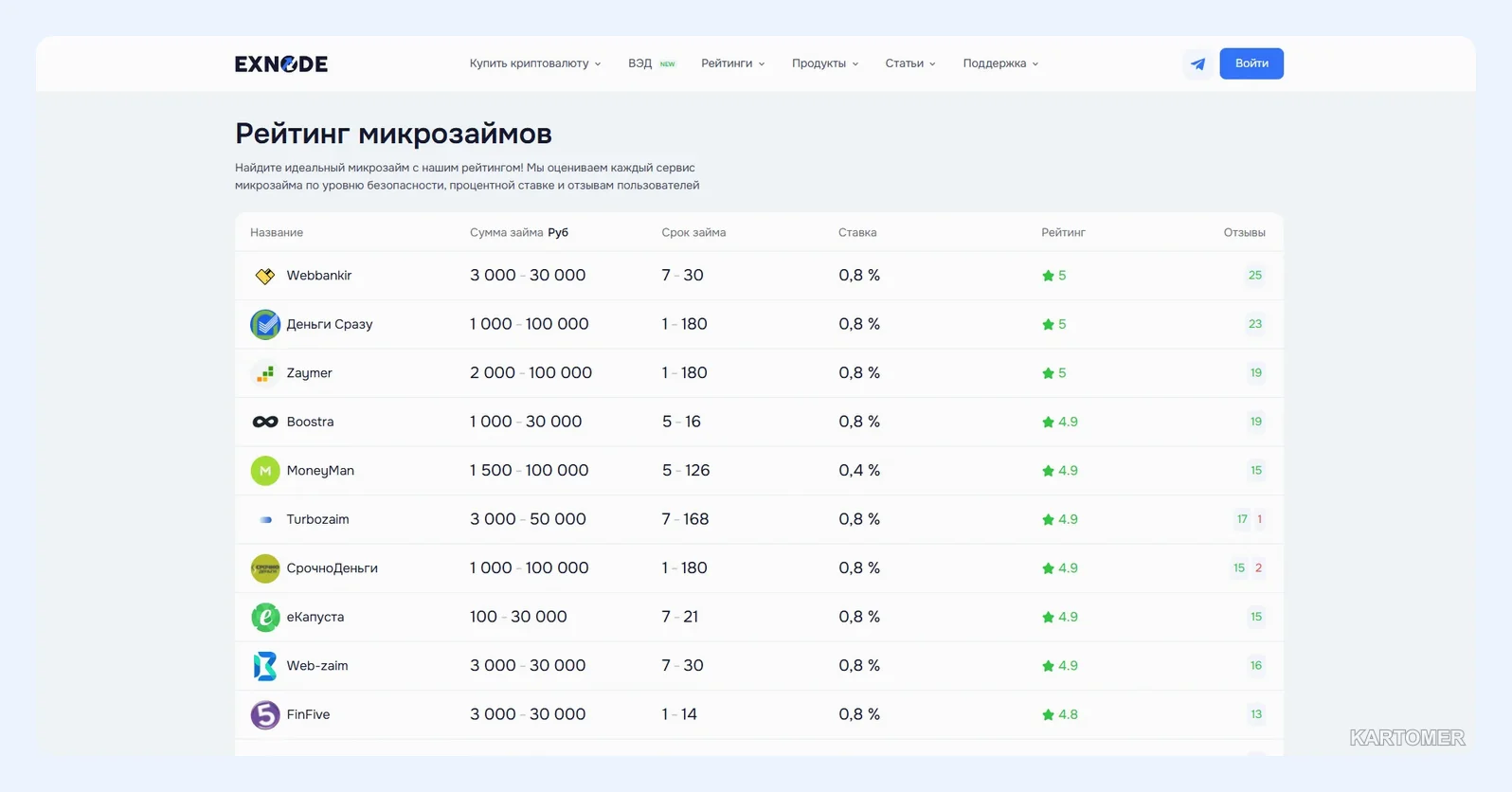This screenshot has width=1512, height=792.
Task: Expand the Купить криптовалюту dropdown
Action: (535, 63)
